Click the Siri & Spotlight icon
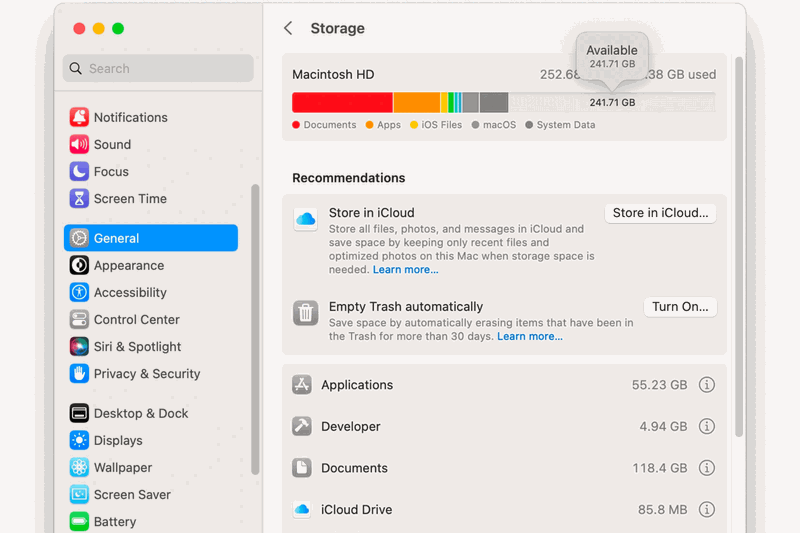The width and height of the screenshot is (800, 533). click(79, 346)
